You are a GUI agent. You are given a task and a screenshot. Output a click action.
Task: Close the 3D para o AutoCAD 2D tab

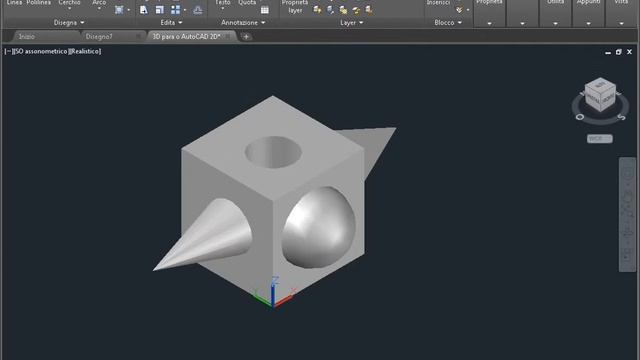click(x=228, y=37)
